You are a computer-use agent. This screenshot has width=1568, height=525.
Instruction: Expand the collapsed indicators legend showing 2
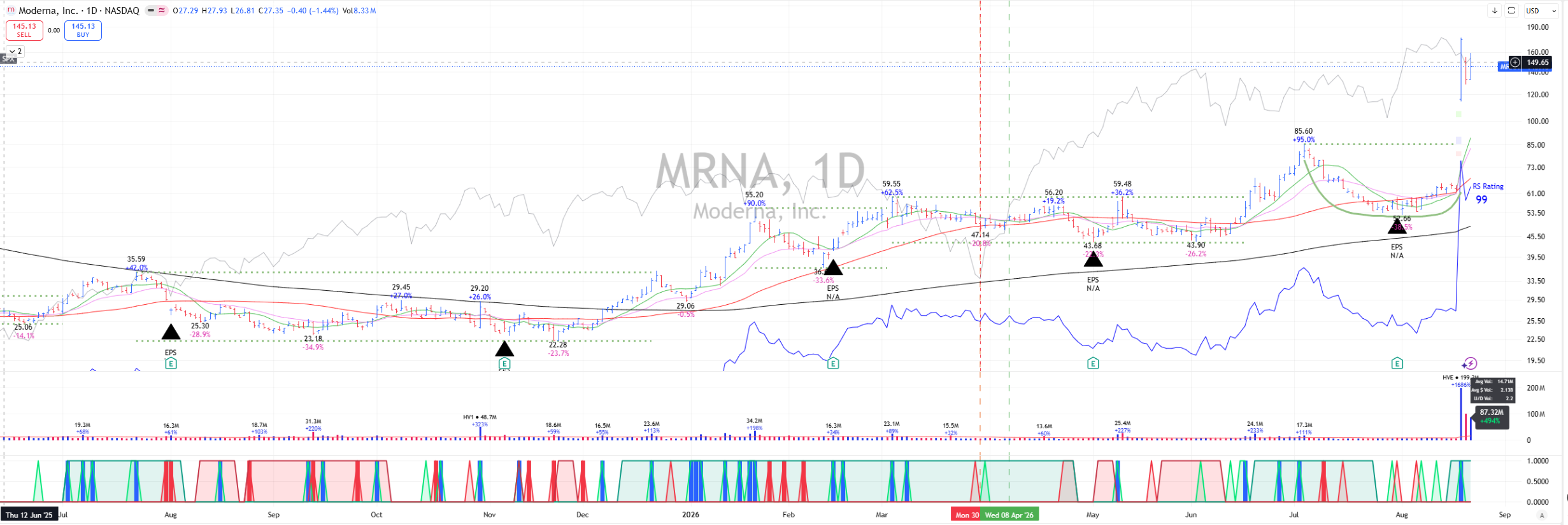point(15,52)
